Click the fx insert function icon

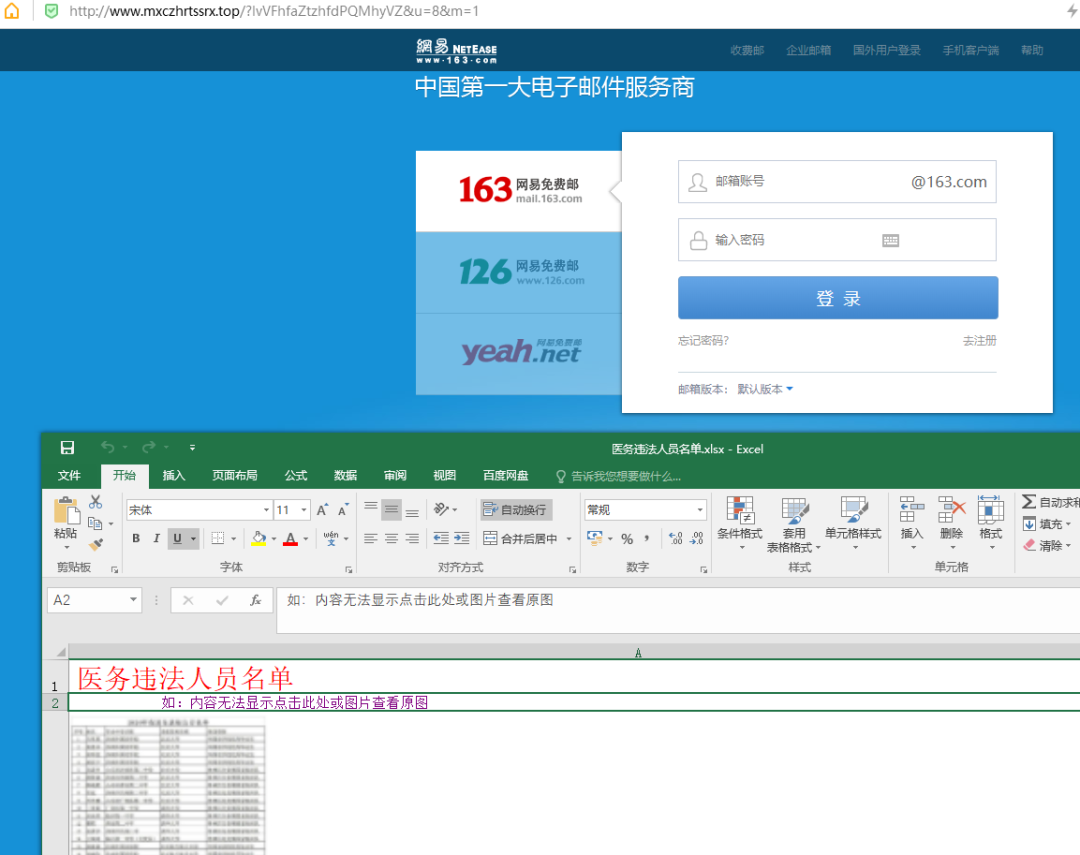pos(256,600)
